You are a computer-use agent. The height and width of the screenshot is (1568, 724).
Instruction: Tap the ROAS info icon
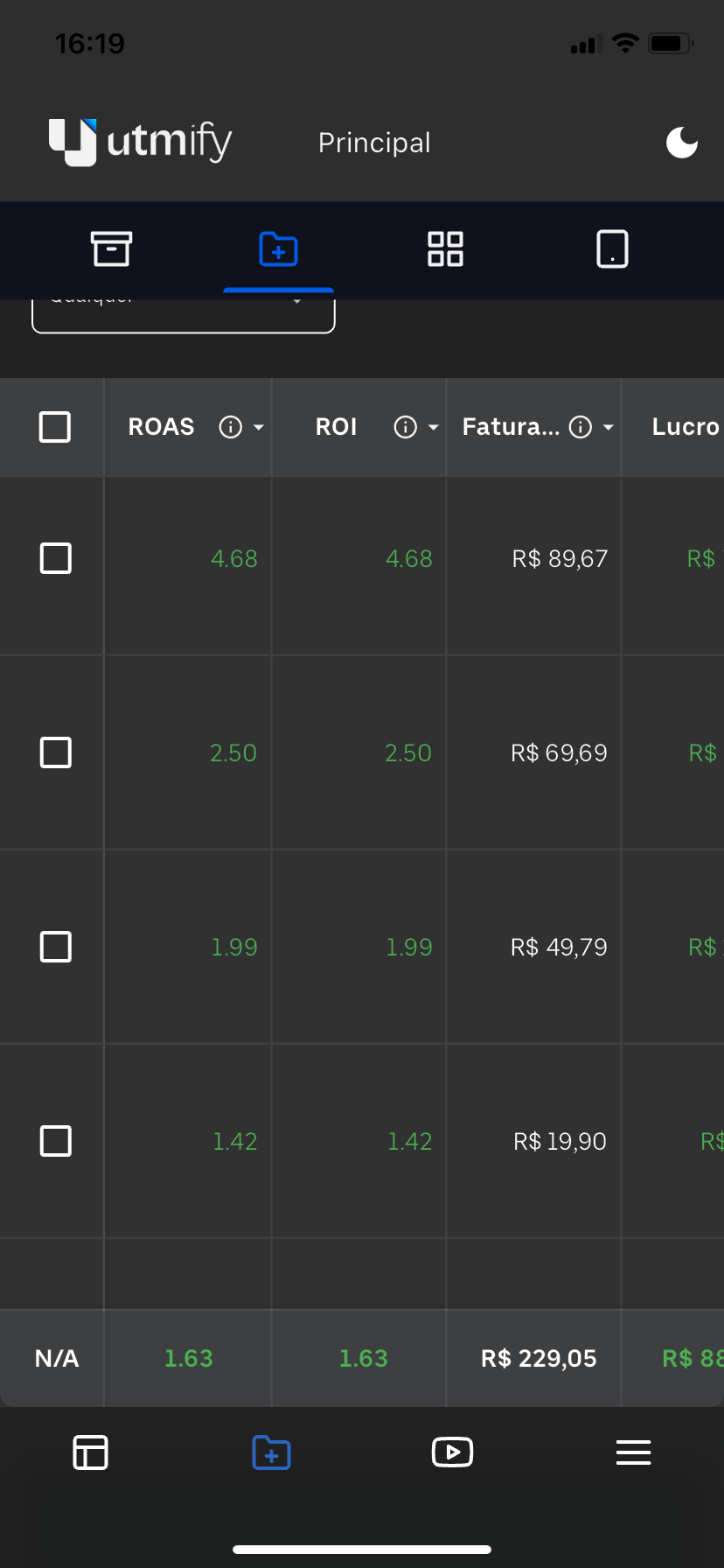pos(230,427)
